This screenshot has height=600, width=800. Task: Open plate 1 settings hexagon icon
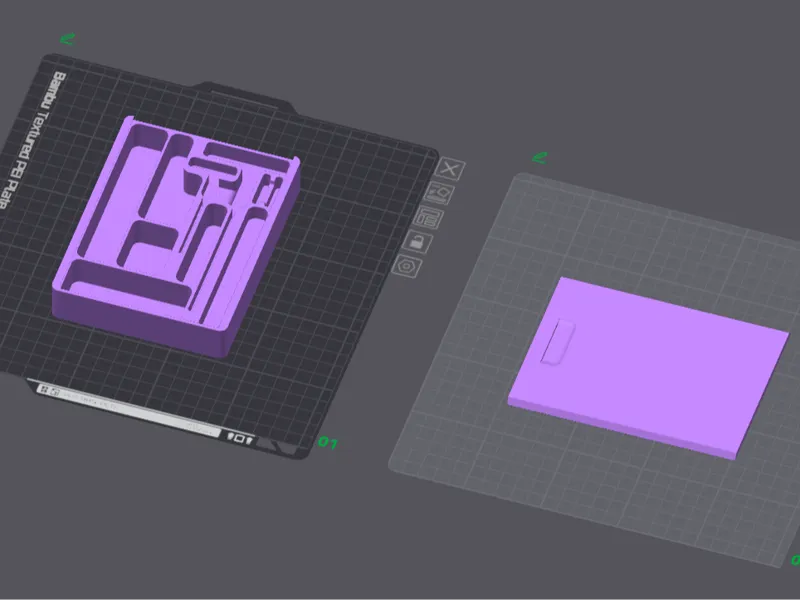[x=407, y=266]
